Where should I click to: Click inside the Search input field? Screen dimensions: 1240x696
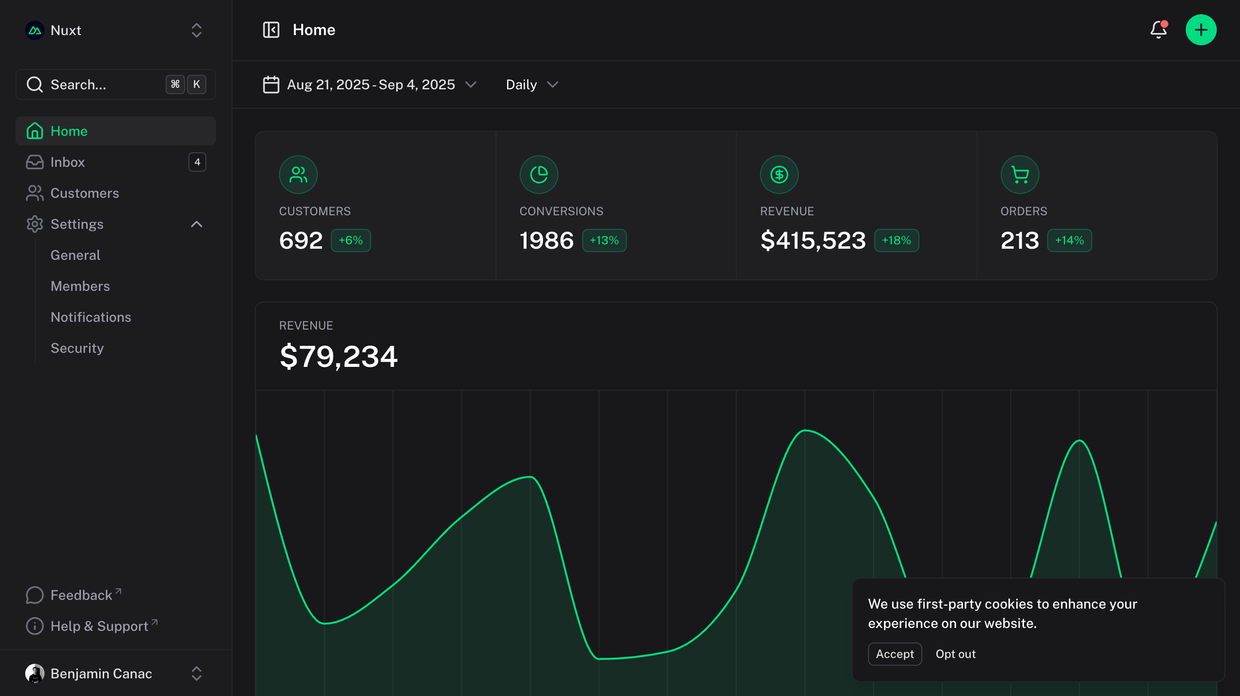(x=110, y=84)
